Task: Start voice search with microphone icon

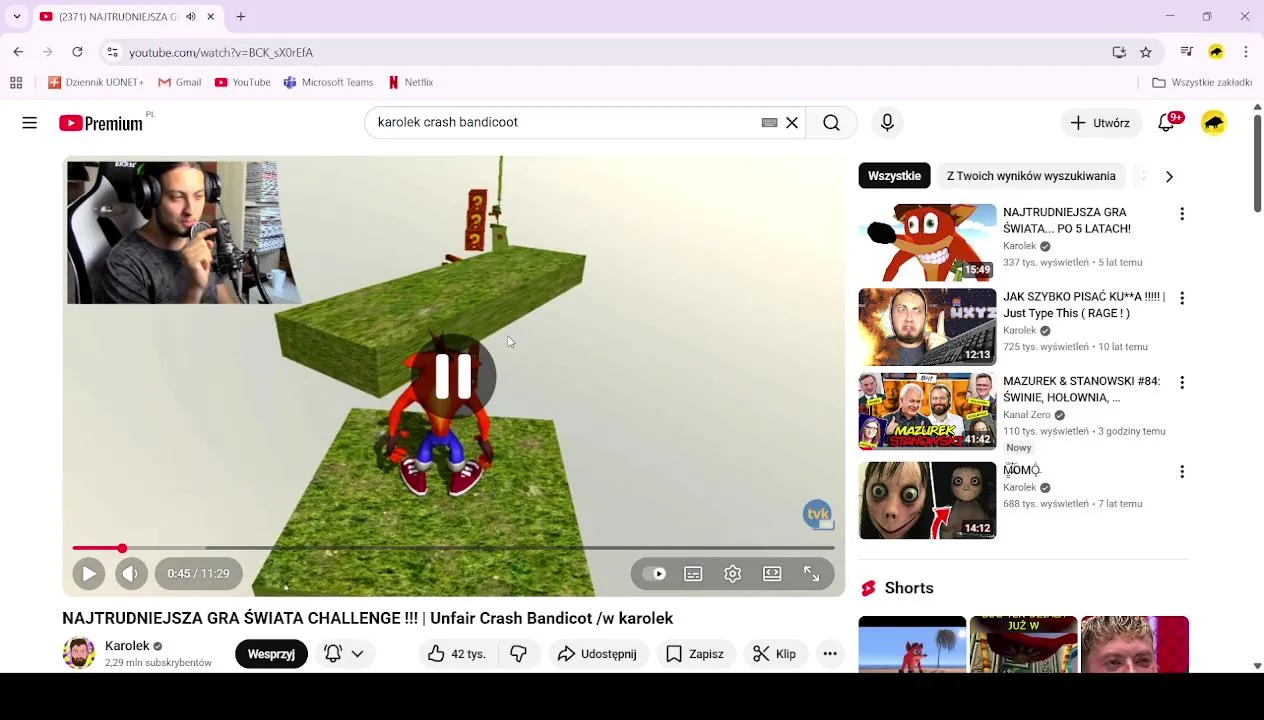Action: point(887,123)
